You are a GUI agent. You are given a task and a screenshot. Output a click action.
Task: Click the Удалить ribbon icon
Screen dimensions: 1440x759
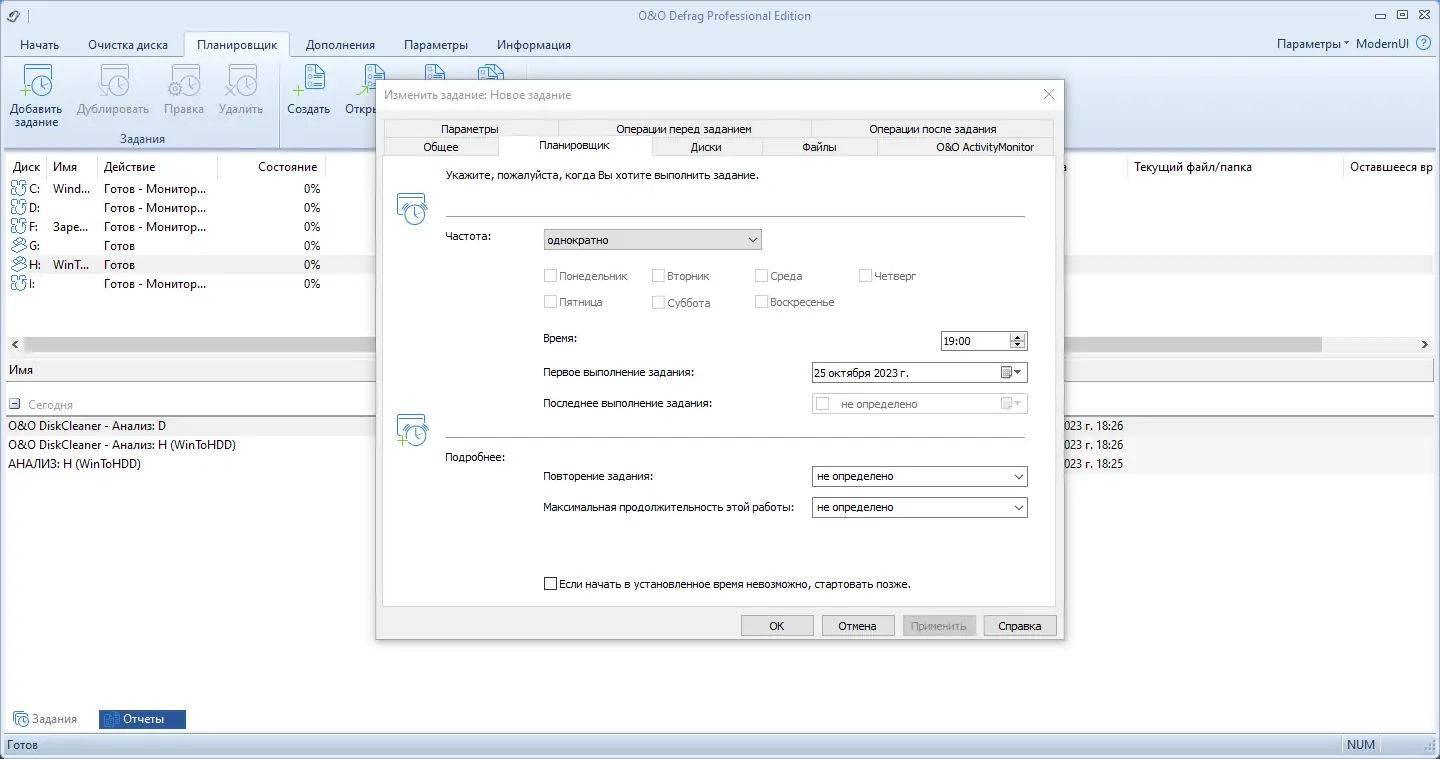(x=241, y=82)
